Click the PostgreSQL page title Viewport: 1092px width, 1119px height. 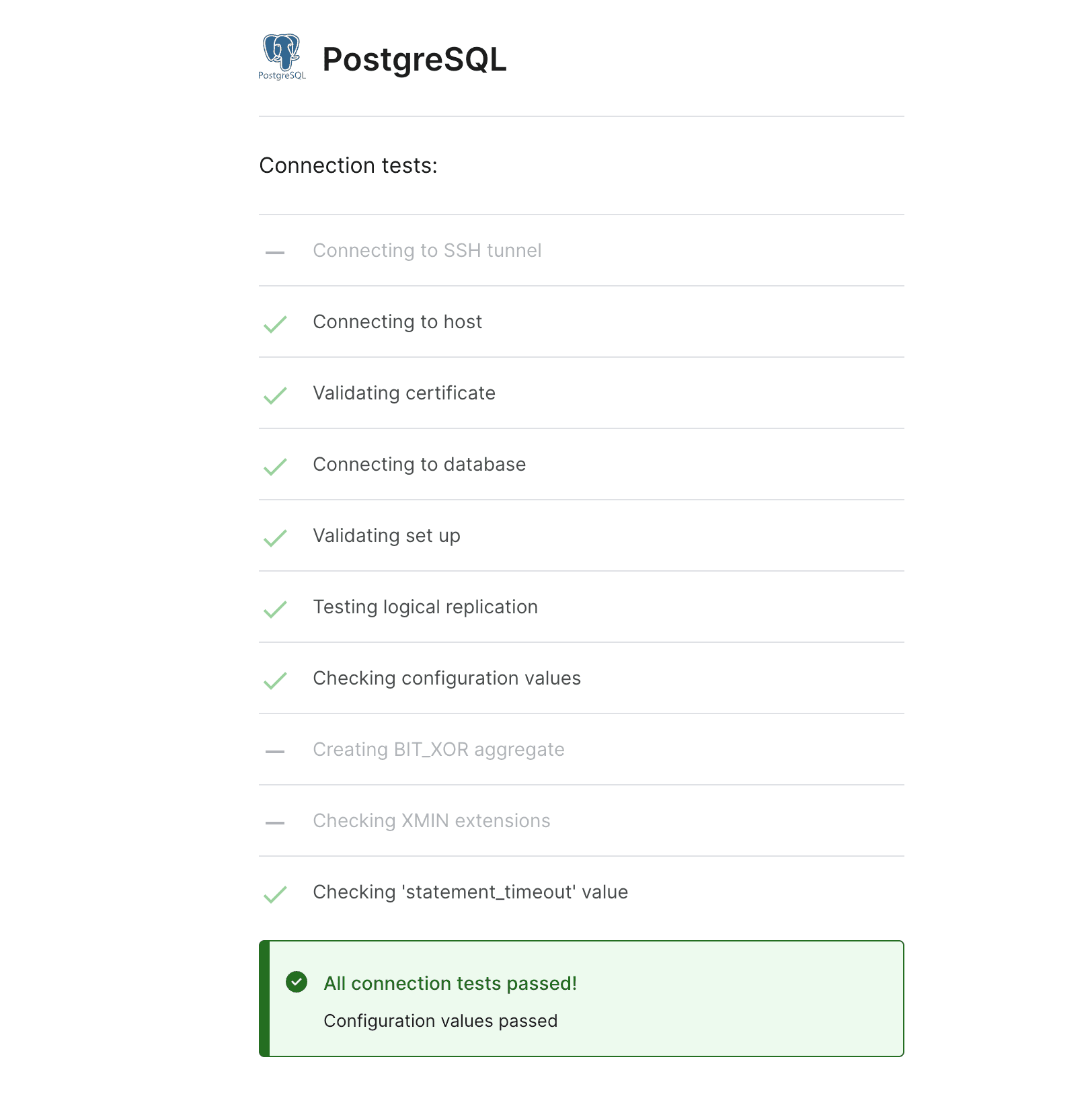coord(414,59)
